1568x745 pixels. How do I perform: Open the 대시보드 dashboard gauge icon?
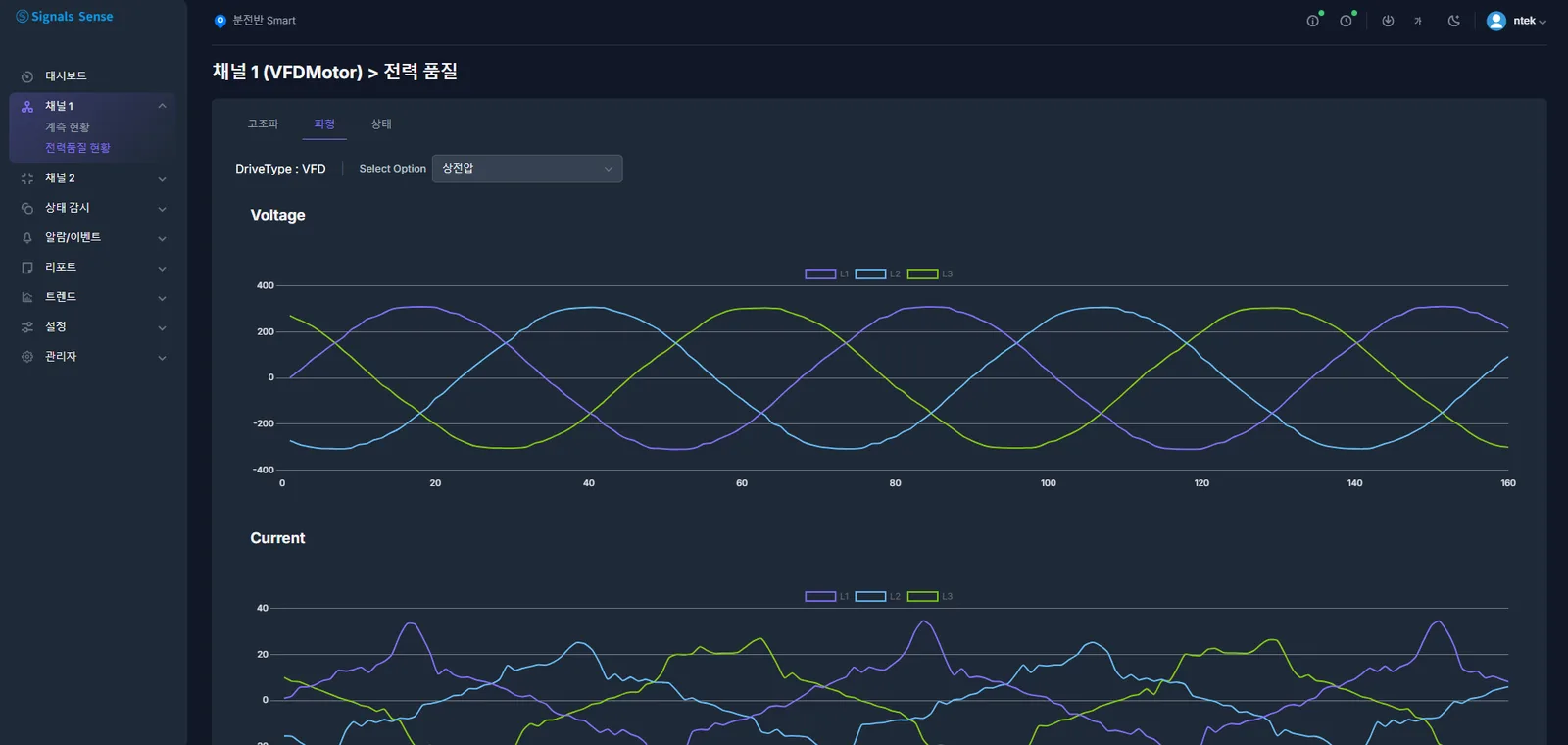click(x=27, y=76)
